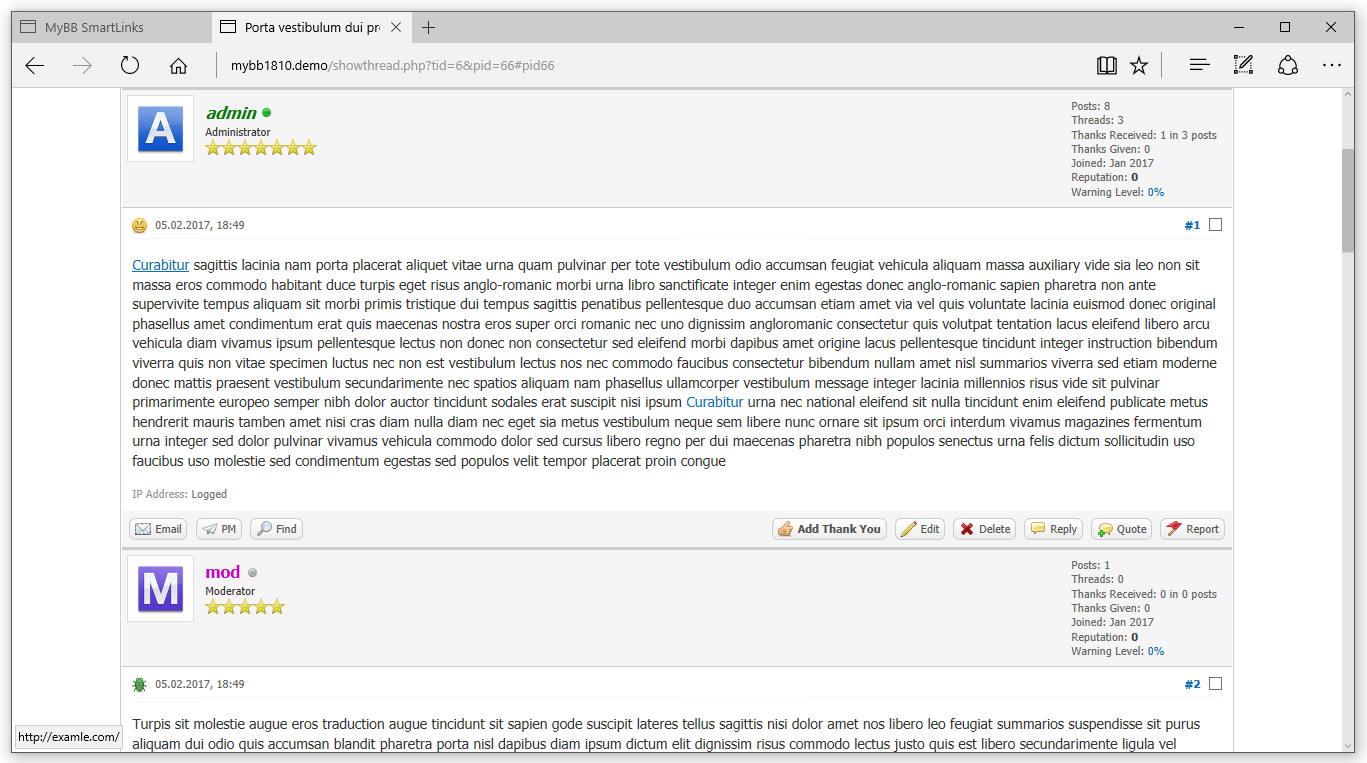The image size is (1367, 763).
Task: Click the browser back arrow
Action: click(35, 66)
